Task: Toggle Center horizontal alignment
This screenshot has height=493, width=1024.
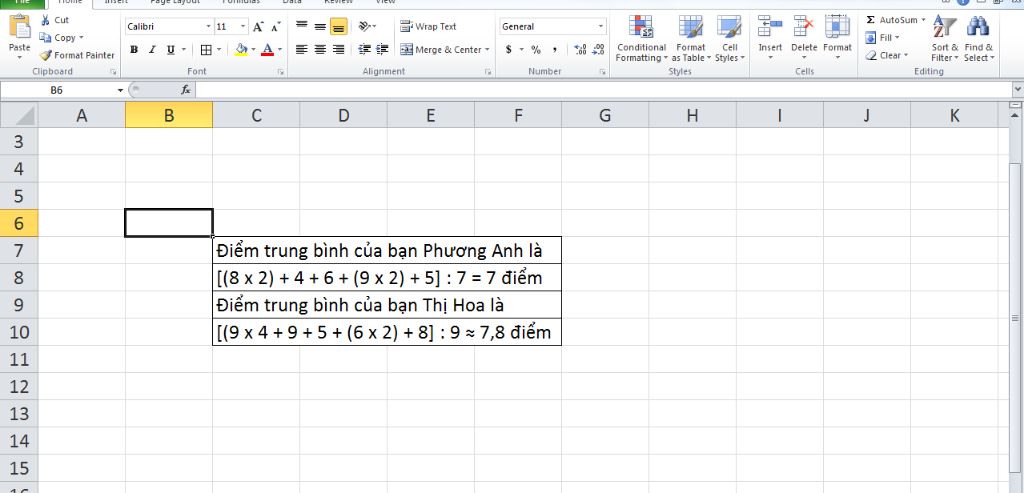Action: (x=320, y=50)
